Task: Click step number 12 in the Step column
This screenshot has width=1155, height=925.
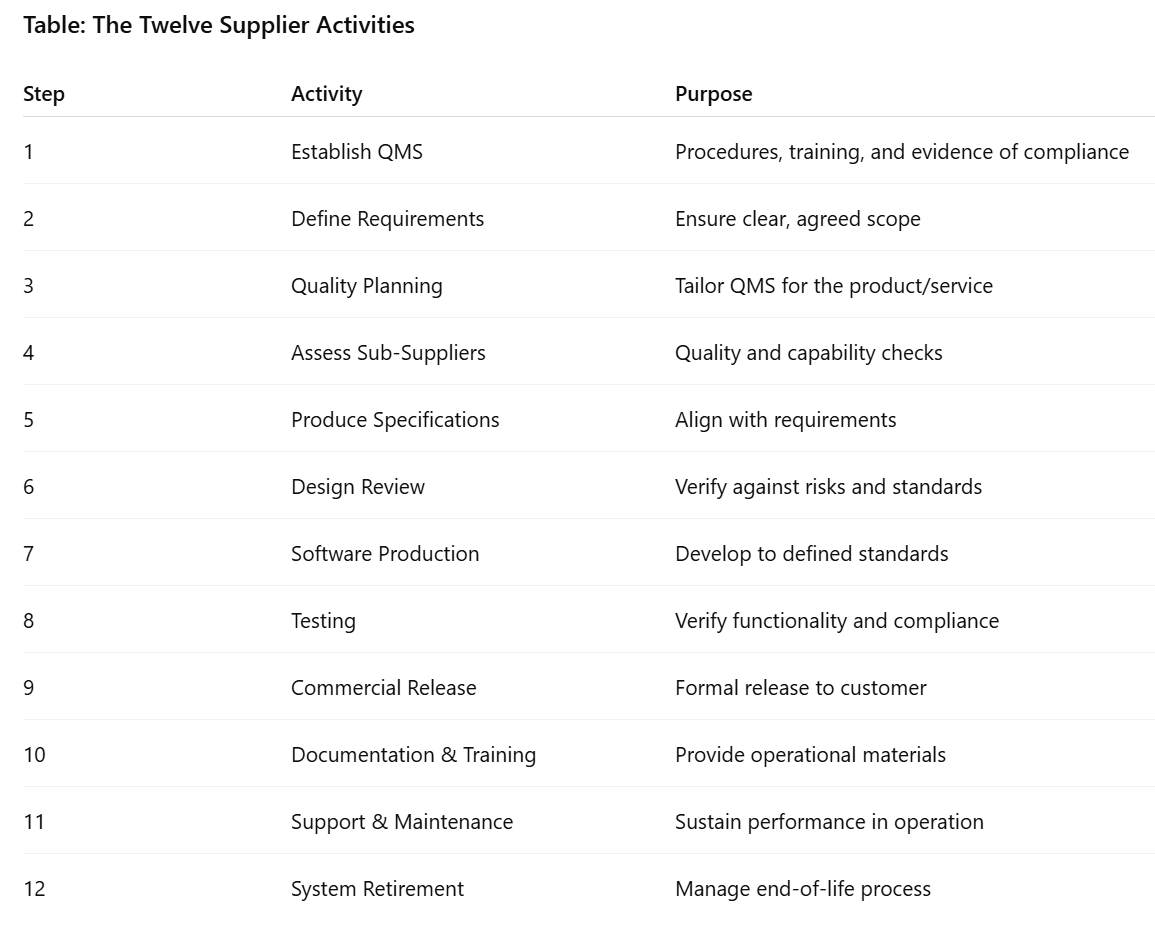Action: (34, 889)
